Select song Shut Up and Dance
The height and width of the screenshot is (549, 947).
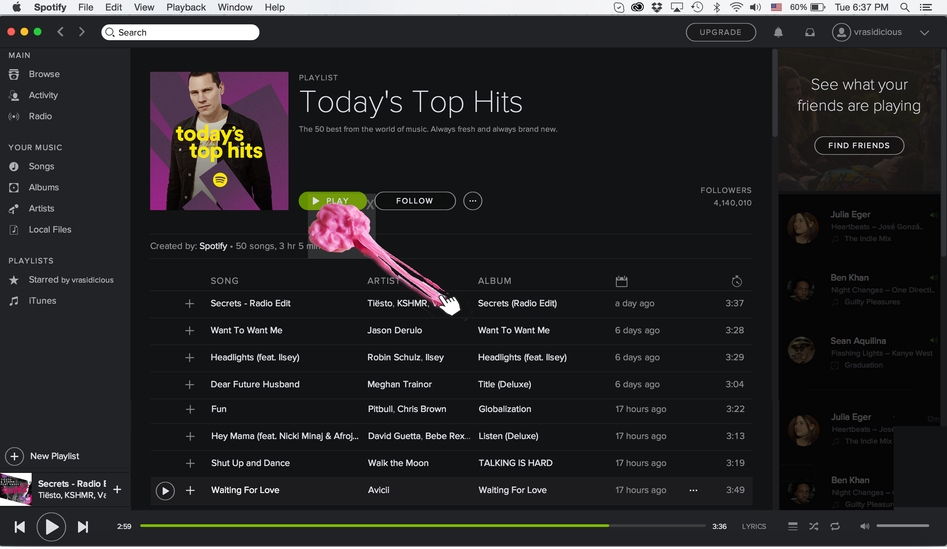pyautogui.click(x=250, y=464)
